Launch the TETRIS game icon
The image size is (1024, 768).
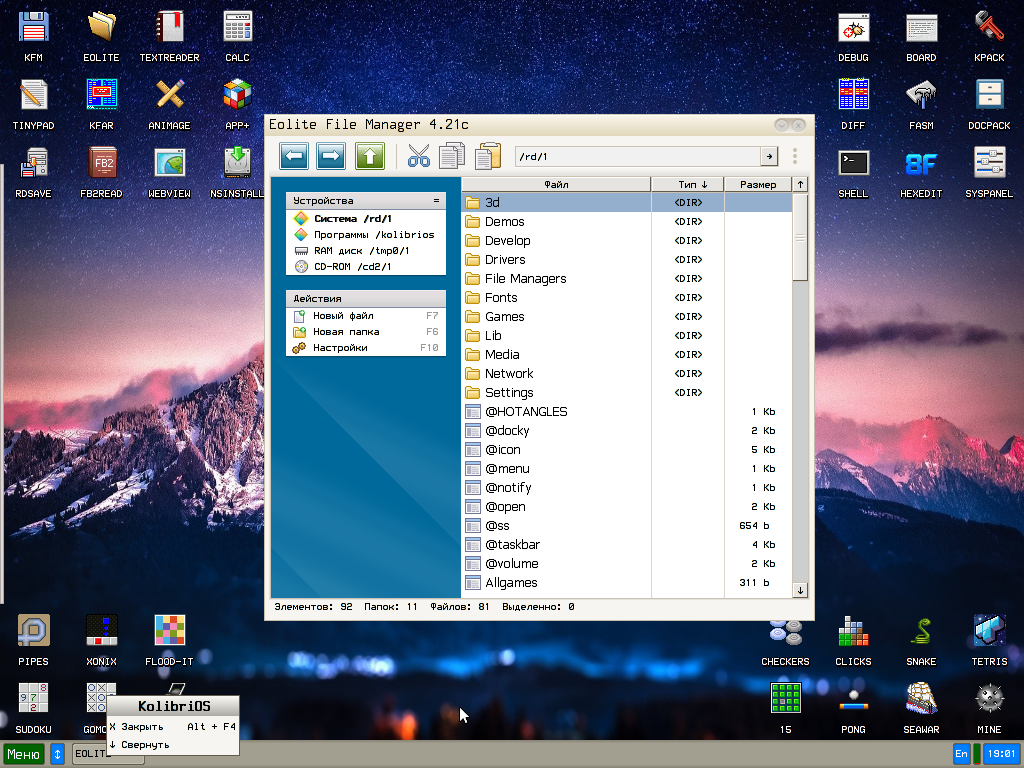tap(989, 633)
